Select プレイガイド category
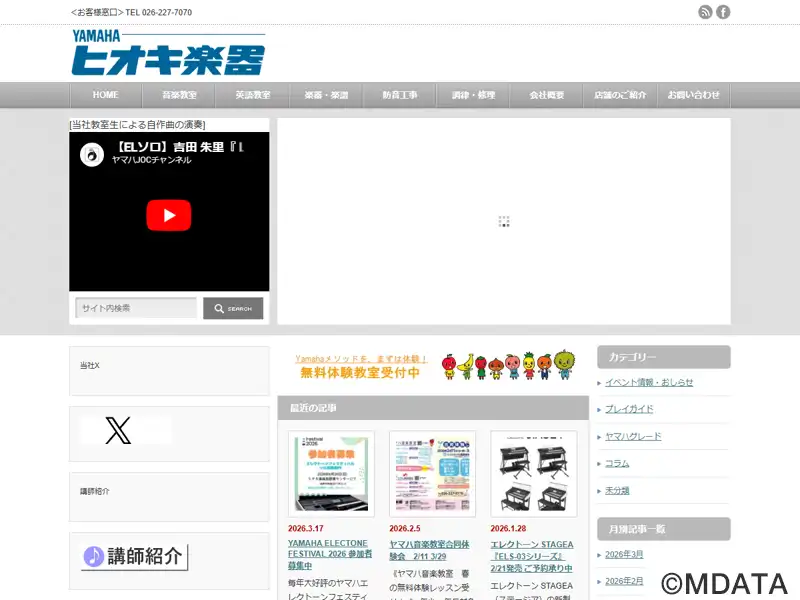 tap(629, 409)
